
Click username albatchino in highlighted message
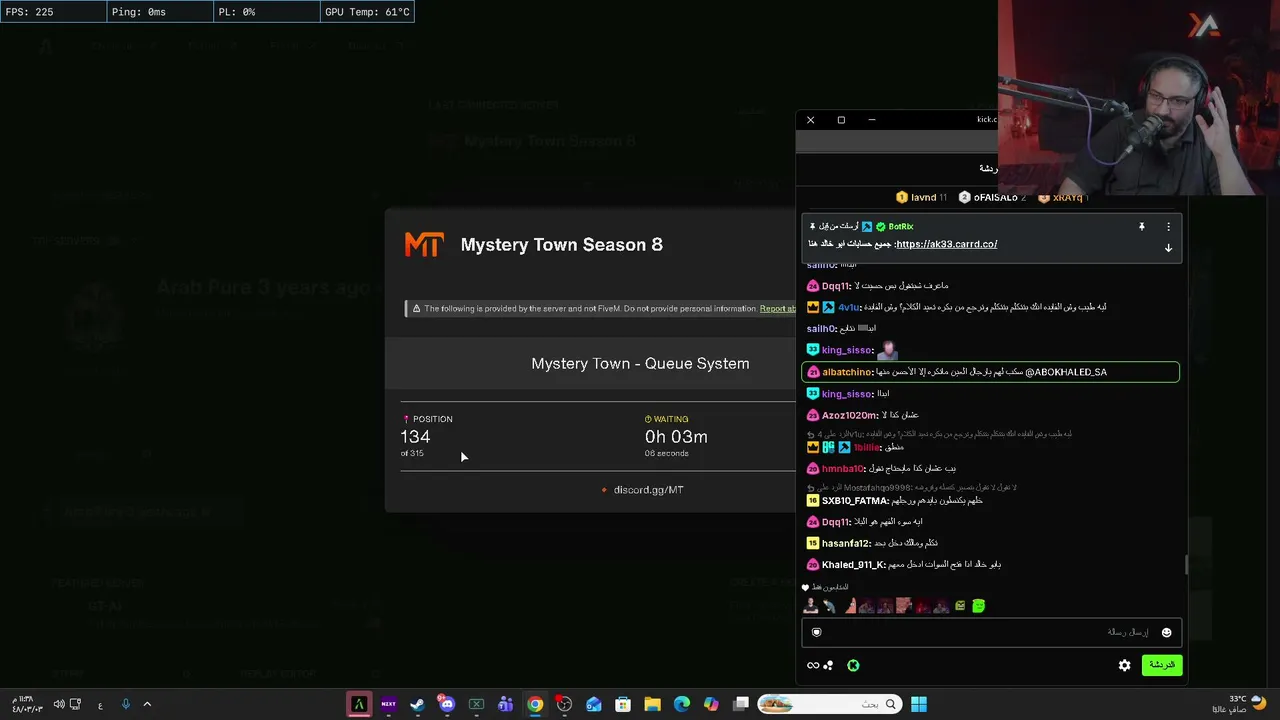(847, 372)
